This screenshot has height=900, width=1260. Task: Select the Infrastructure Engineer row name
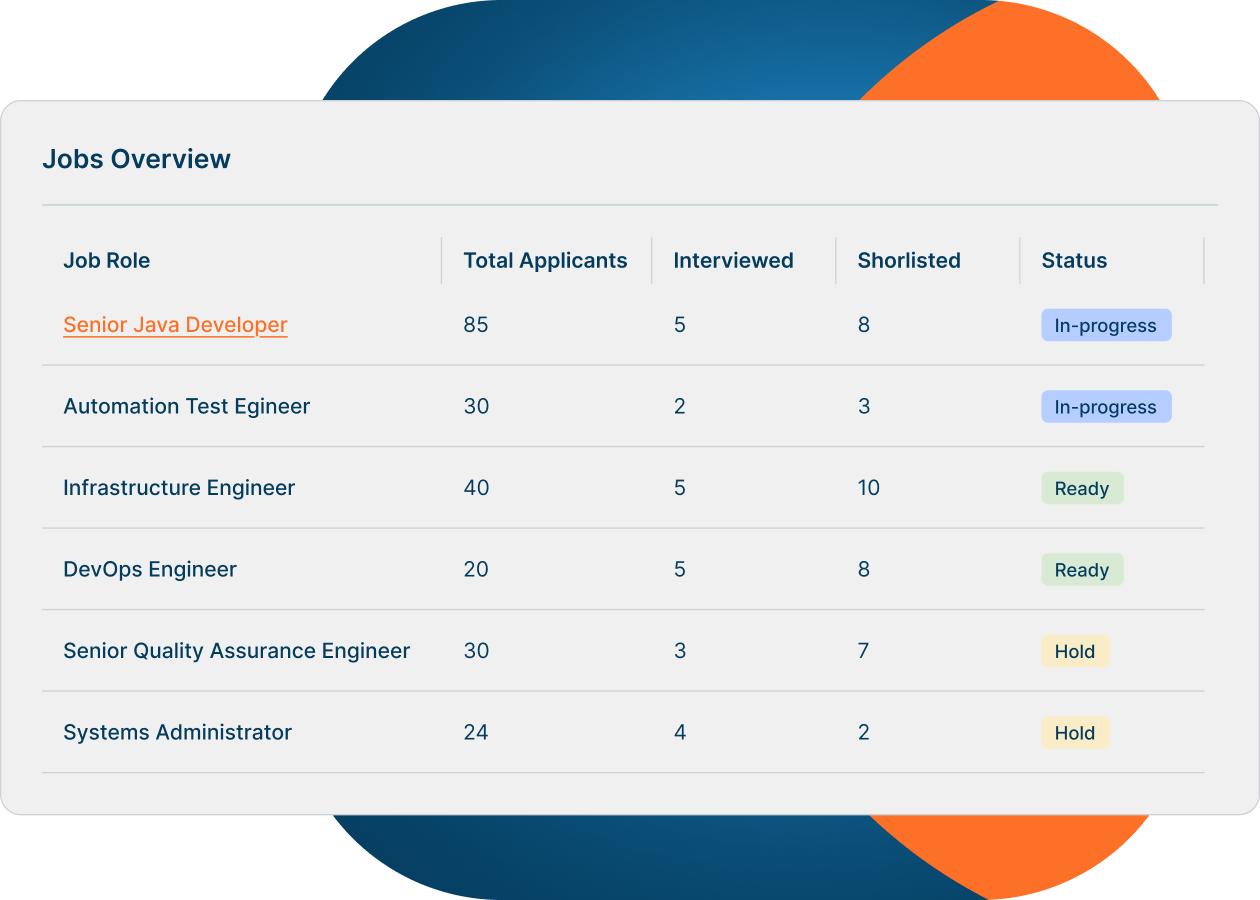point(179,488)
